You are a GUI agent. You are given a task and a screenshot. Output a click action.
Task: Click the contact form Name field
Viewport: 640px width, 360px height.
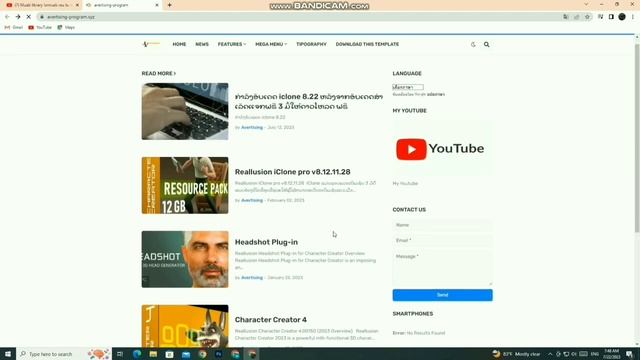click(442, 225)
